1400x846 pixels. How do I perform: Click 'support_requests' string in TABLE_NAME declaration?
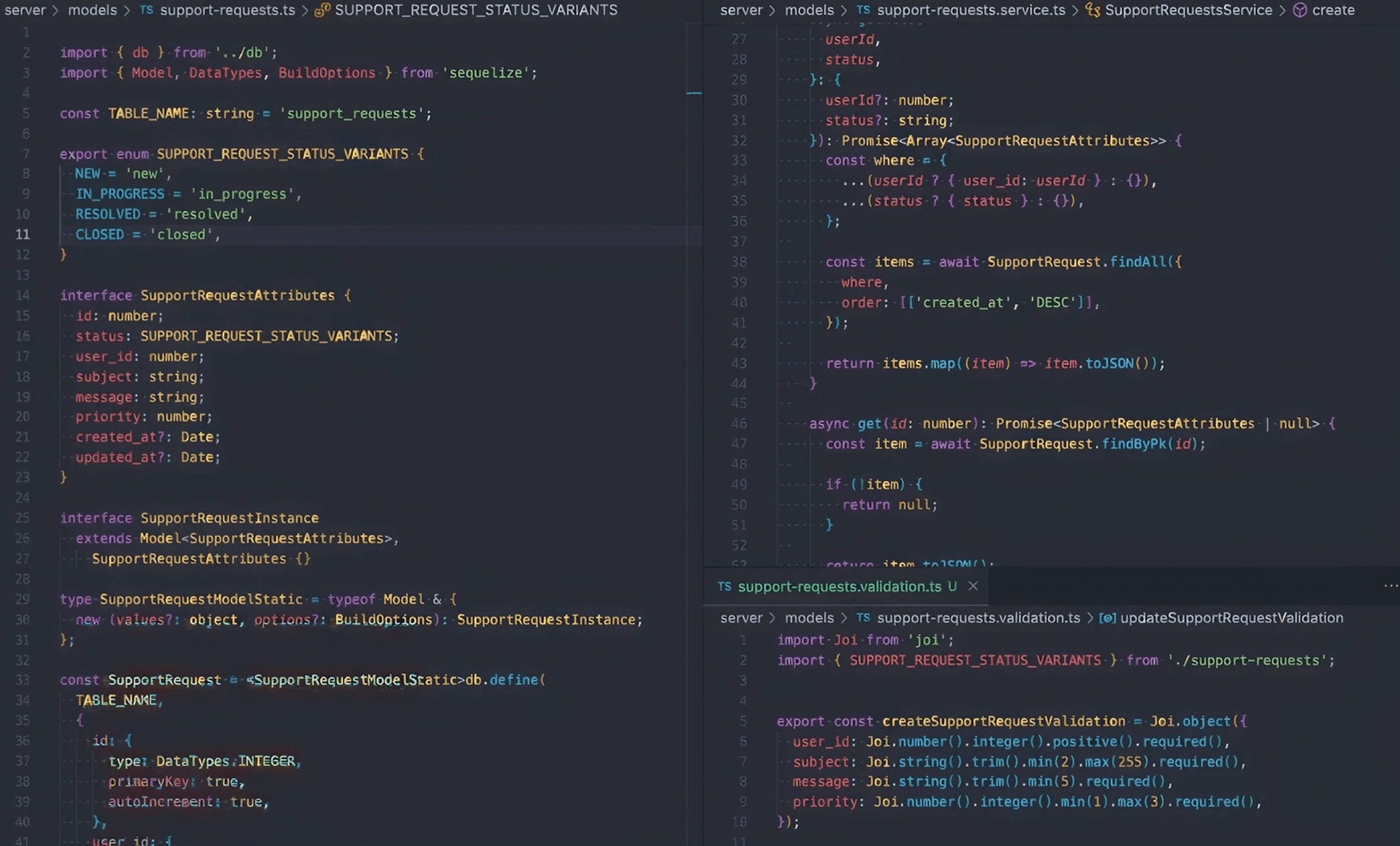click(x=352, y=114)
